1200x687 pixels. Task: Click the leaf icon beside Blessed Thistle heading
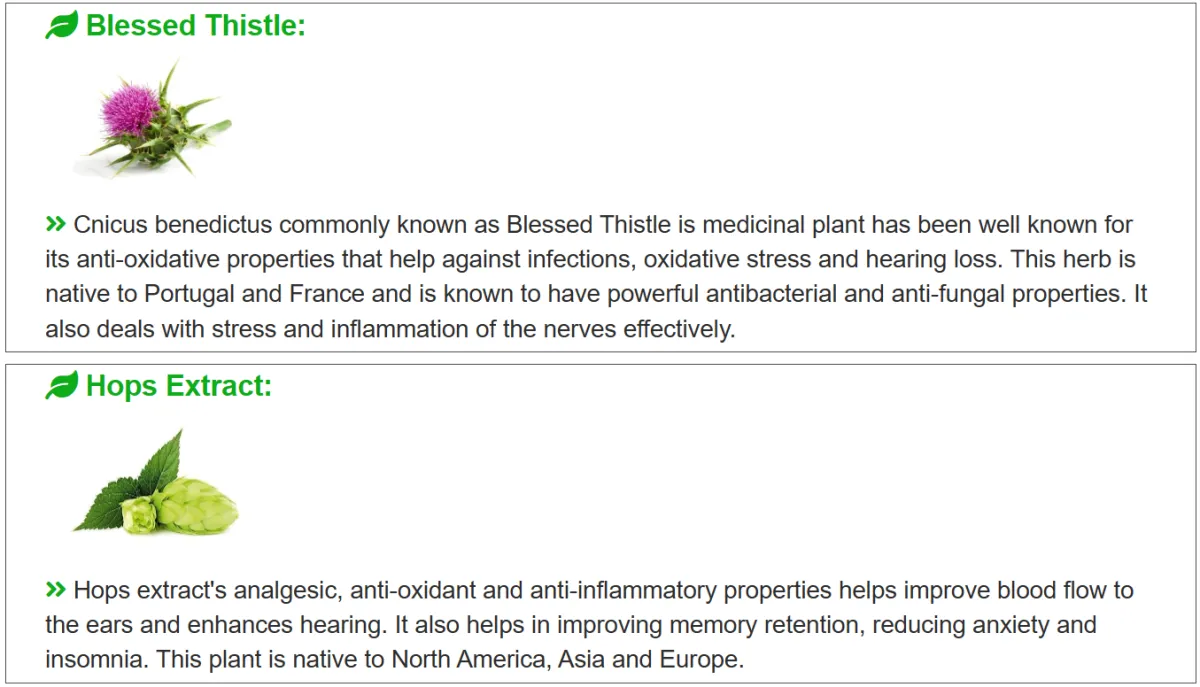click(61, 26)
